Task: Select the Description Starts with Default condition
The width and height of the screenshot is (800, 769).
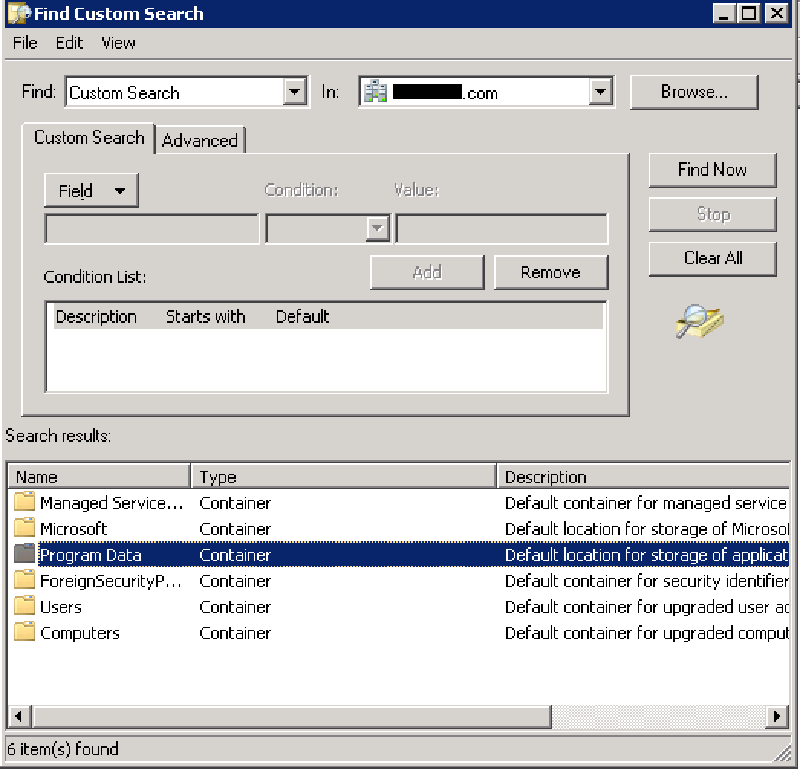Action: 328,317
